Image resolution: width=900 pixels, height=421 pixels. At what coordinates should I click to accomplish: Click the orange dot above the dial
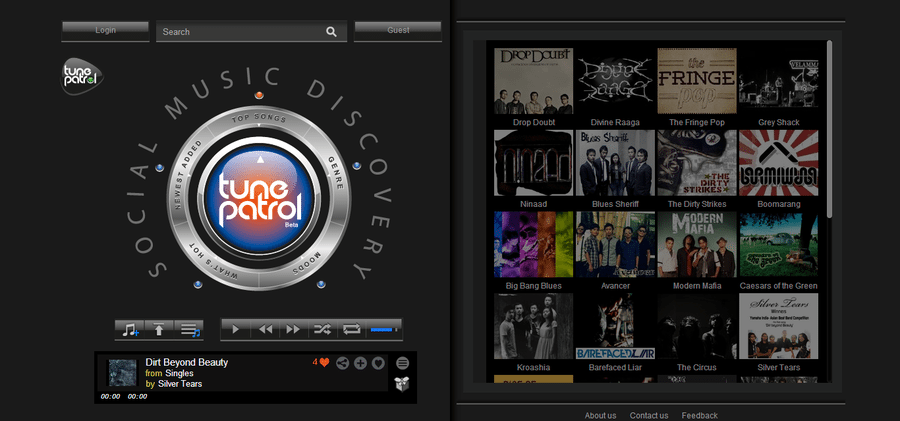tap(259, 95)
